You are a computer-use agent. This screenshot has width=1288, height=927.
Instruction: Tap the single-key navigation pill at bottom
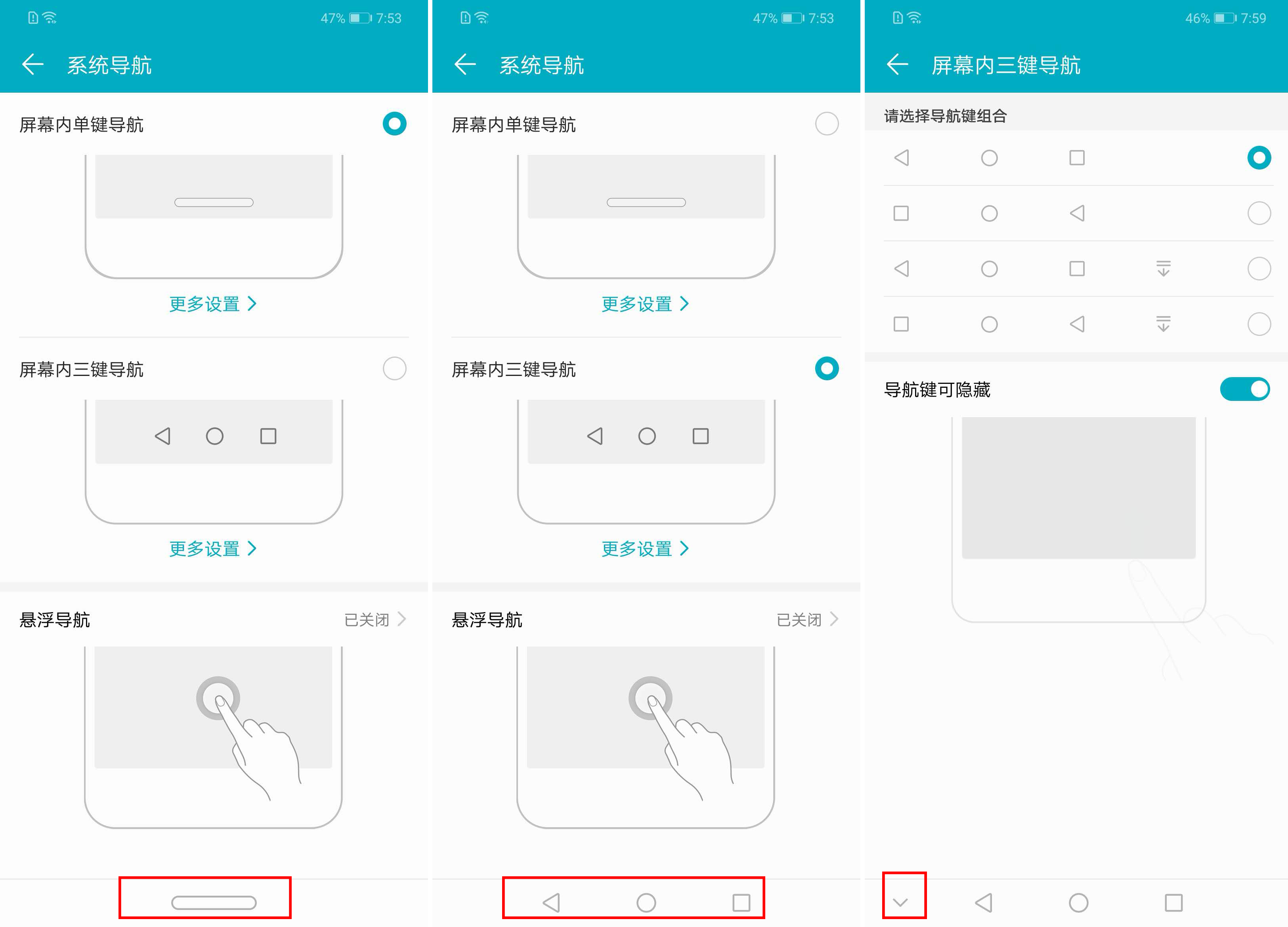(x=214, y=902)
